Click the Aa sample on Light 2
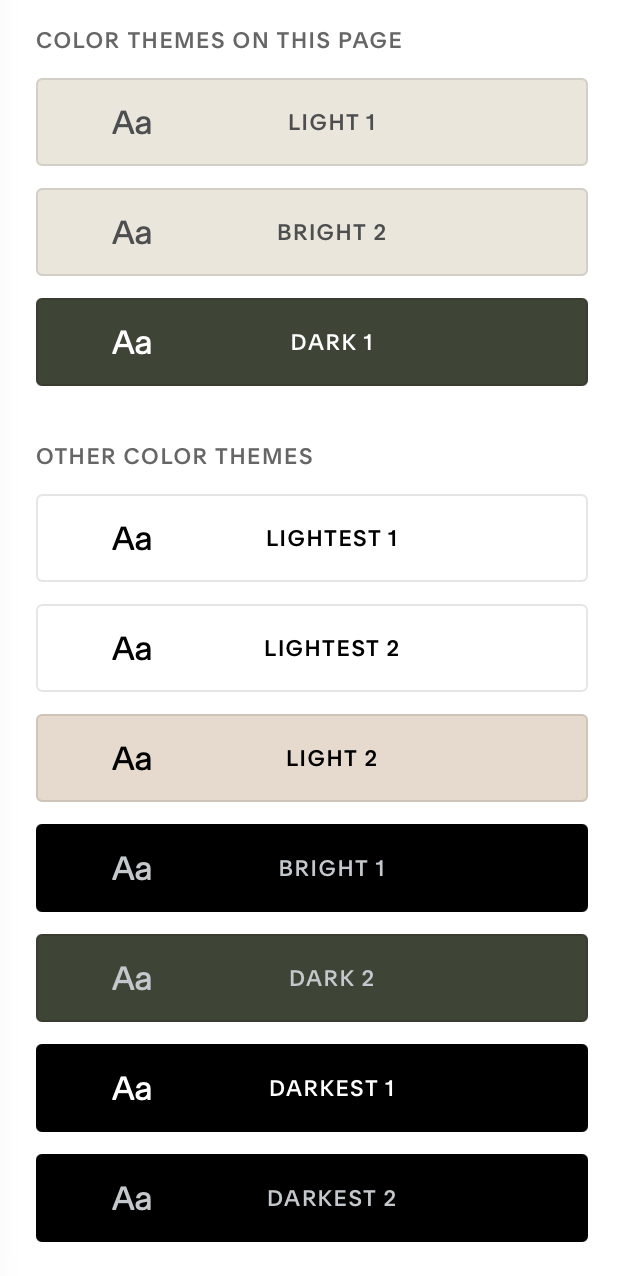Viewport: 618px width, 1276px height. coord(132,759)
